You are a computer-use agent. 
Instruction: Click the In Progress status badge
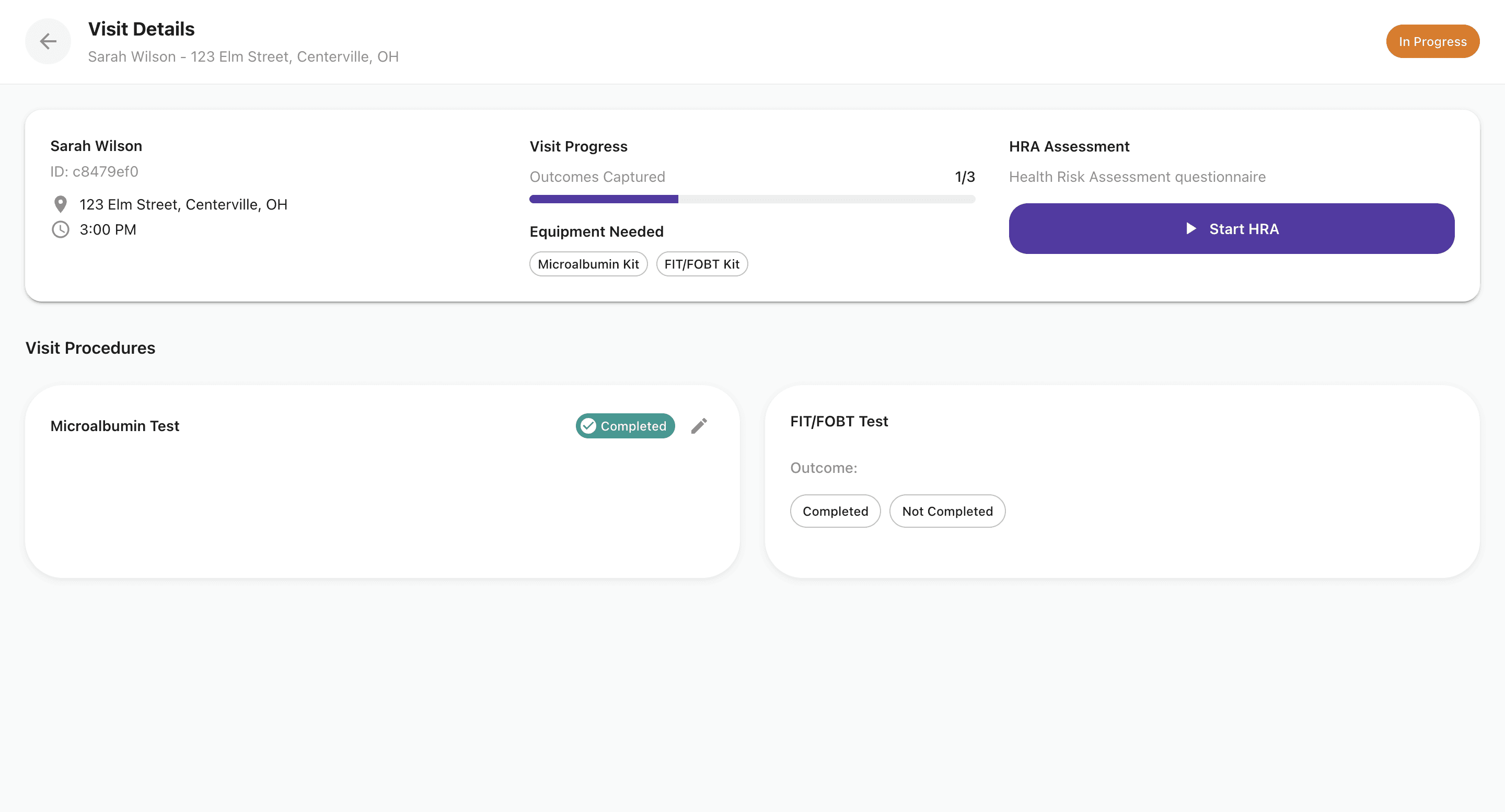click(x=1432, y=41)
